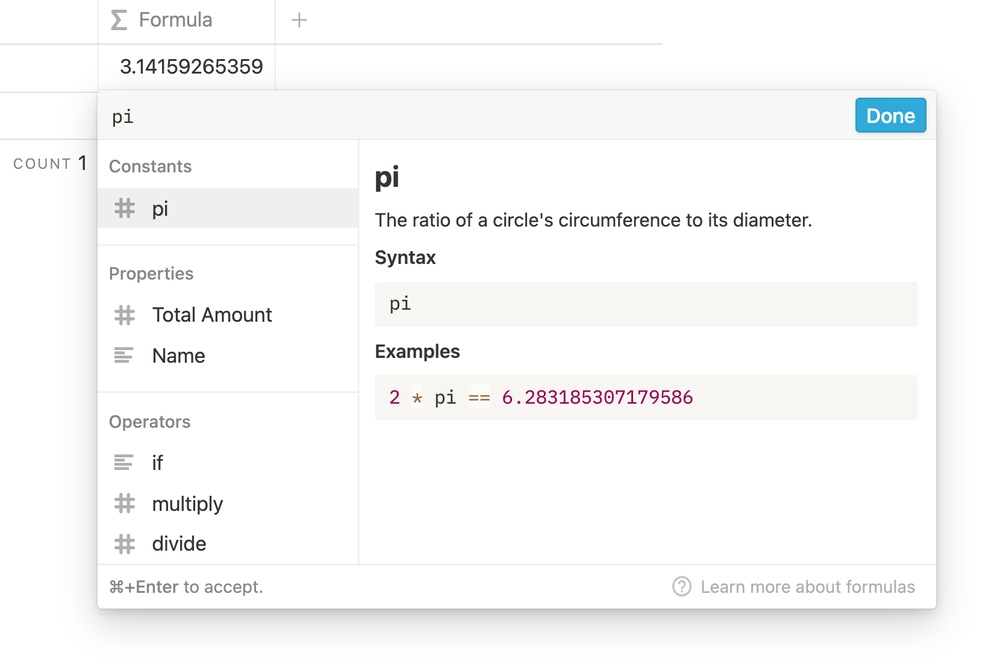Click the text icon beside Name property

[x=124, y=356]
